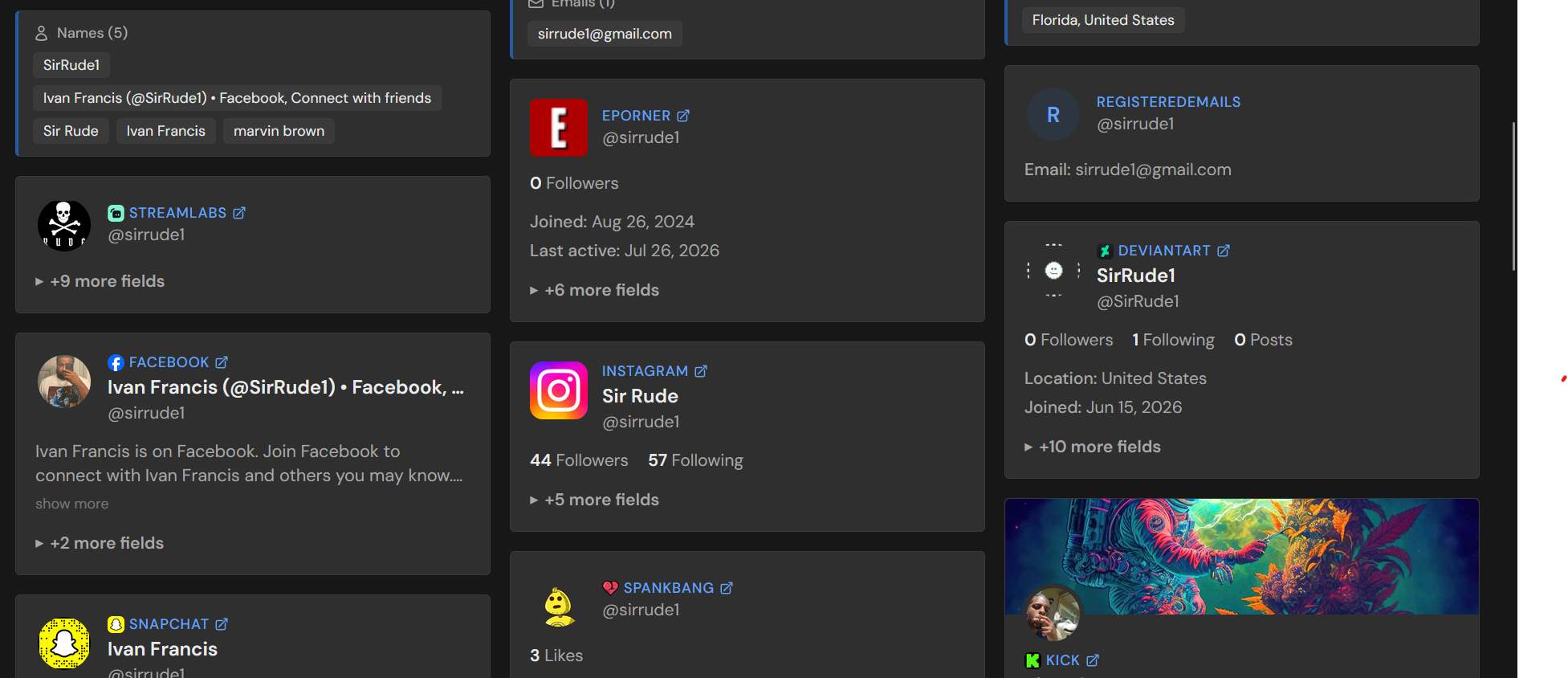Click 'Location: United States' text

click(x=1115, y=378)
